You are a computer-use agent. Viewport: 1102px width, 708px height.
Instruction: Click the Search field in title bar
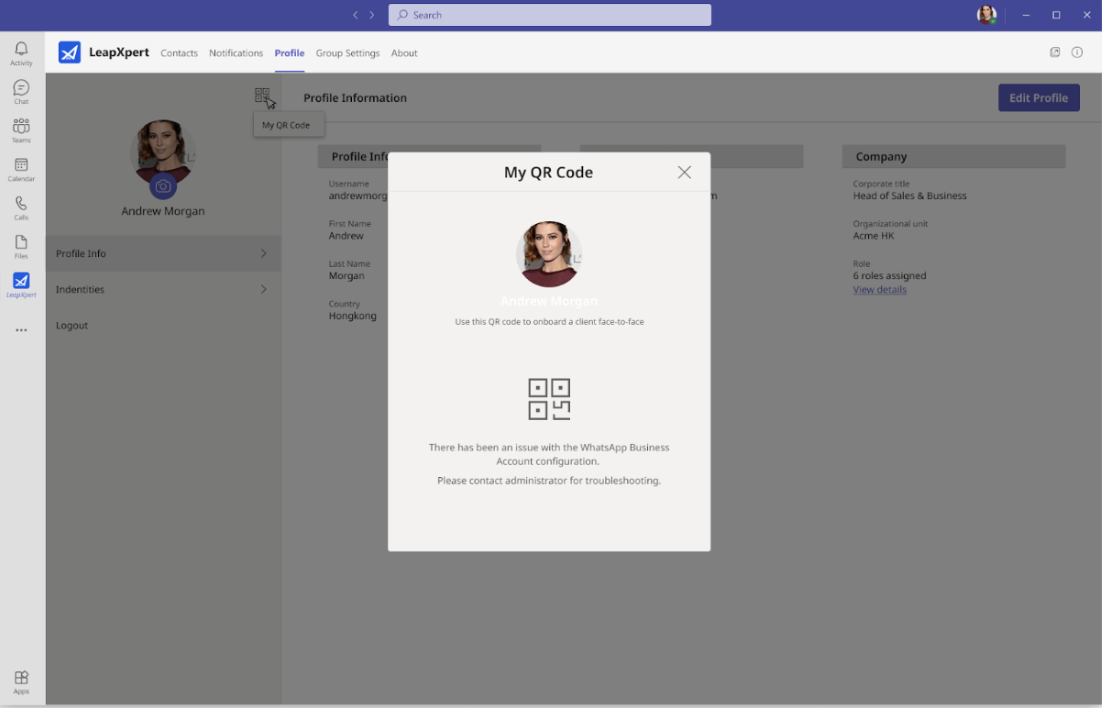tap(550, 15)
